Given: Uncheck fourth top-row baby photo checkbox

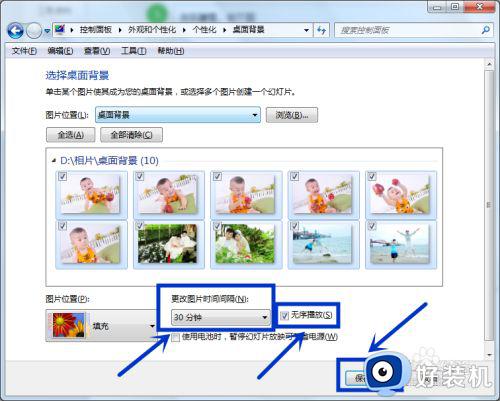Looking at the screenshot, I should click(294, 176).
